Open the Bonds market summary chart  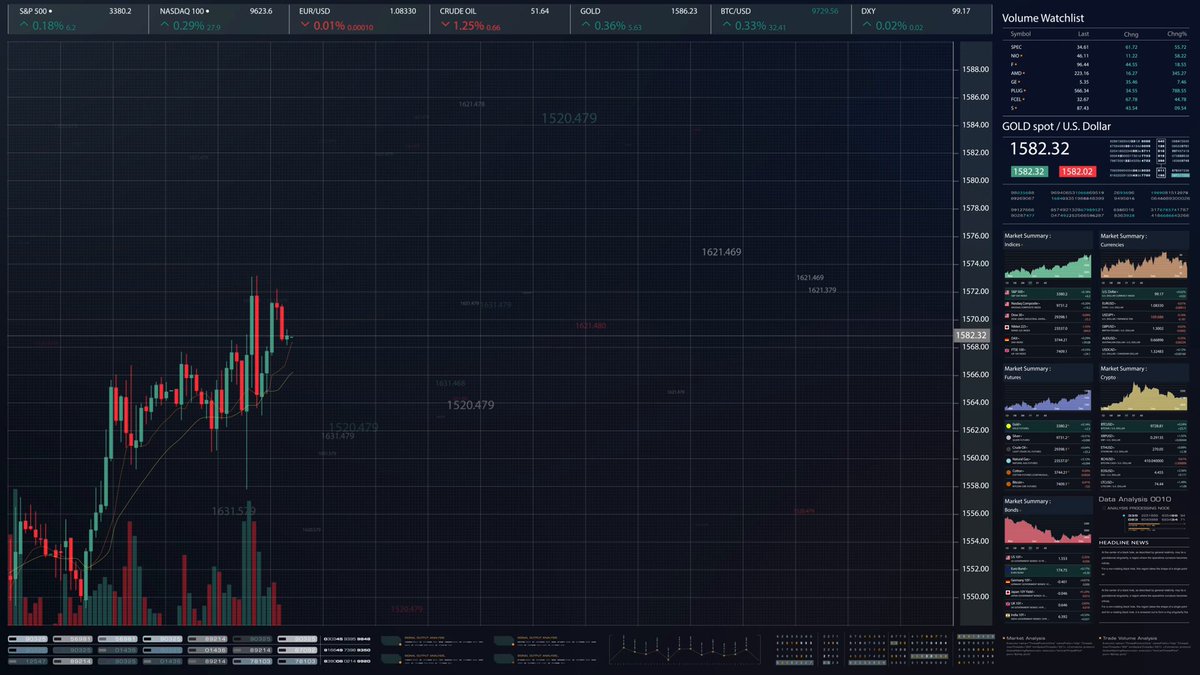pos(1048,529)
